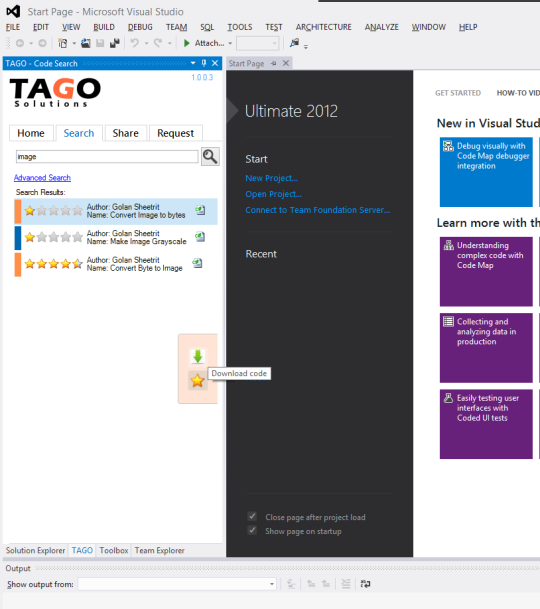
Task: Open the Attach button dropdown arrow
Action: (x=230, y=43)
